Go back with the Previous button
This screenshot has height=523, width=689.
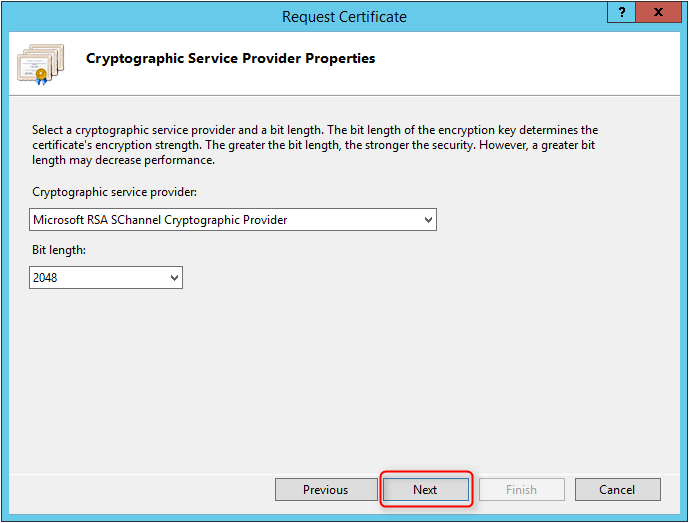326,490
